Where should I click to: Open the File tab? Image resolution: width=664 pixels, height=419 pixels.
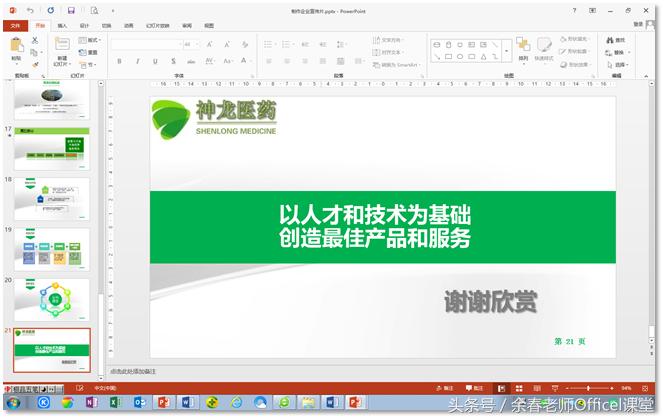tap(15, 26)
